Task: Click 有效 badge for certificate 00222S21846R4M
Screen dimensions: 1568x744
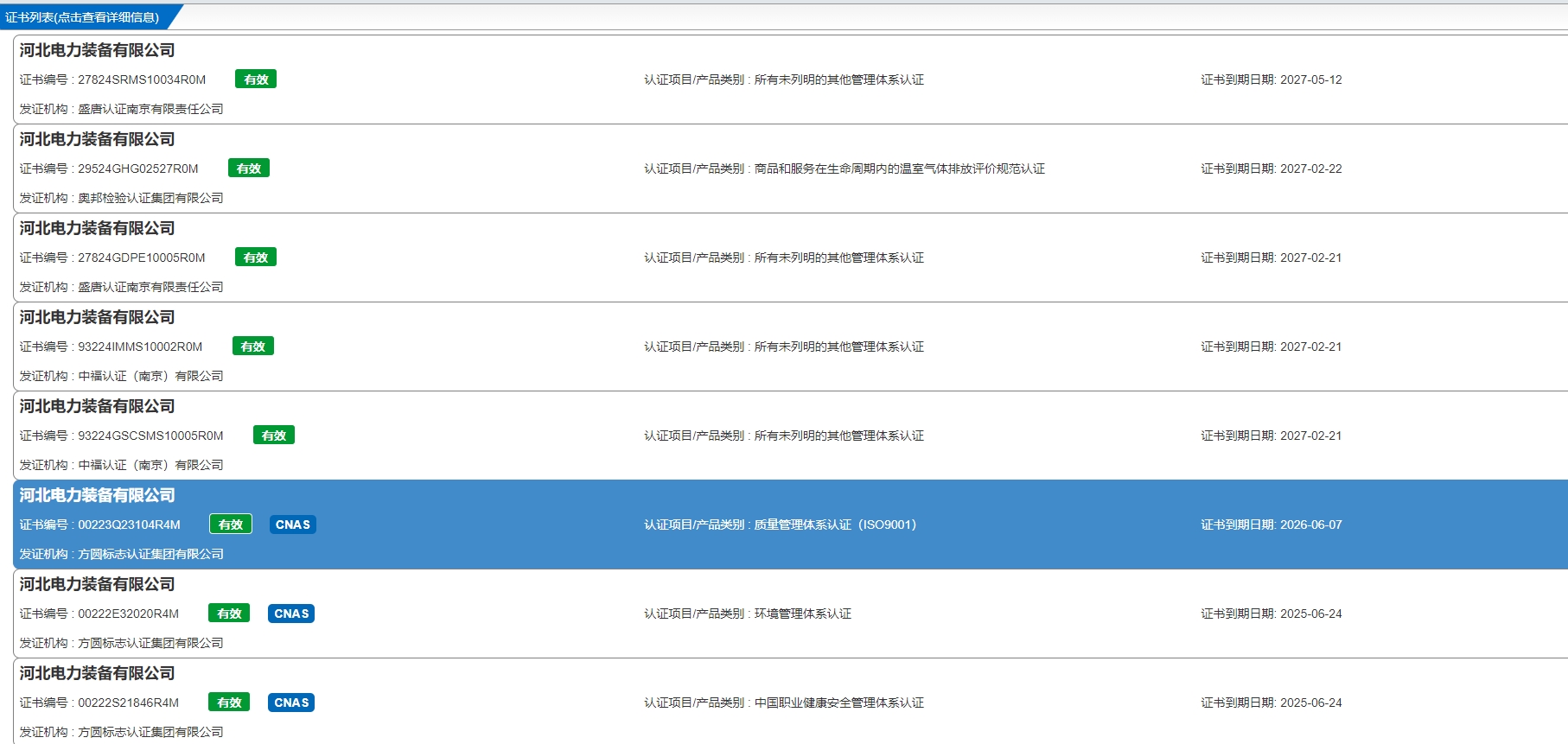Action: 229,703
